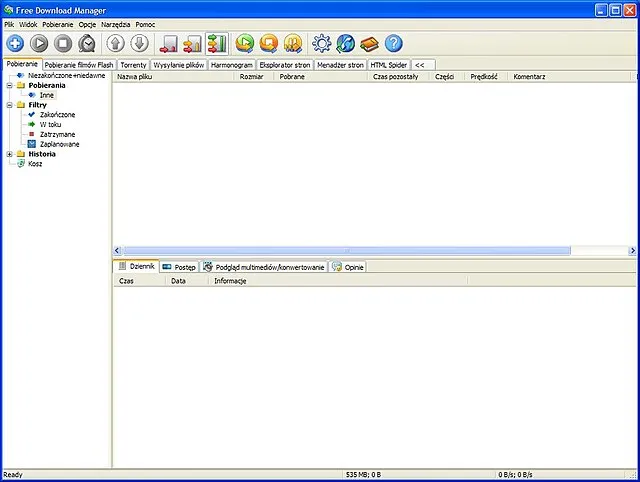Collapse the Pobierania tree folder
Viewport: 640px width, 482px height.
pos(9,86)
